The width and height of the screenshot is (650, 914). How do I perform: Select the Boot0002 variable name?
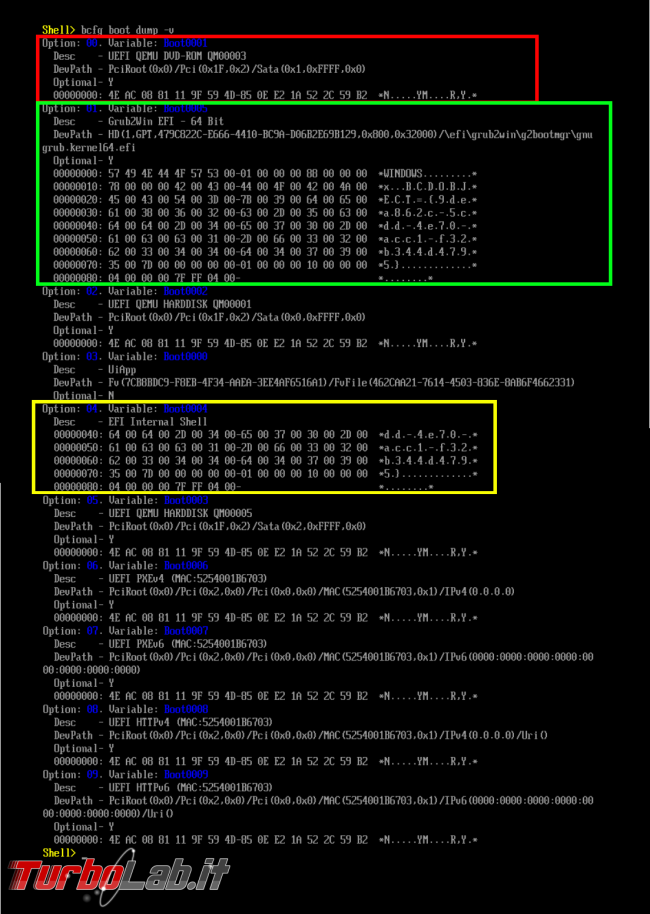[x=185, y=291]
